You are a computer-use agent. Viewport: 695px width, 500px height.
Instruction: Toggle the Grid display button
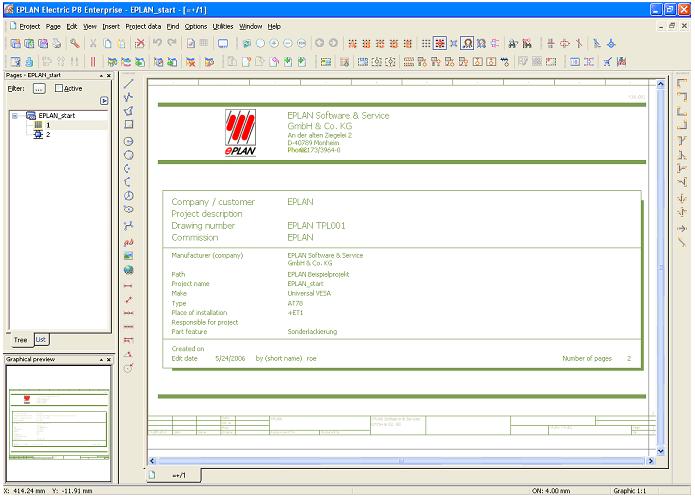tap(426, 43)
